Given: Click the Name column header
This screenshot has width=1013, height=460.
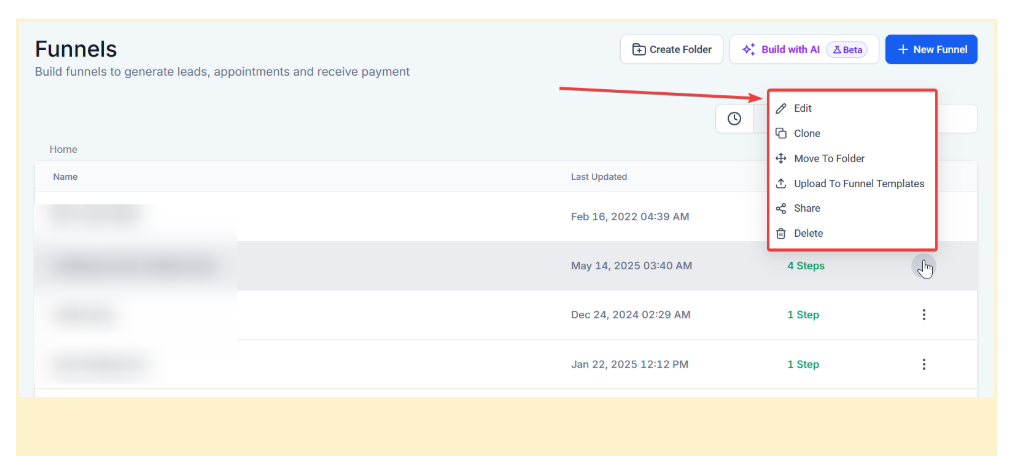Looking at the screenshot, I should click(65, 177).
